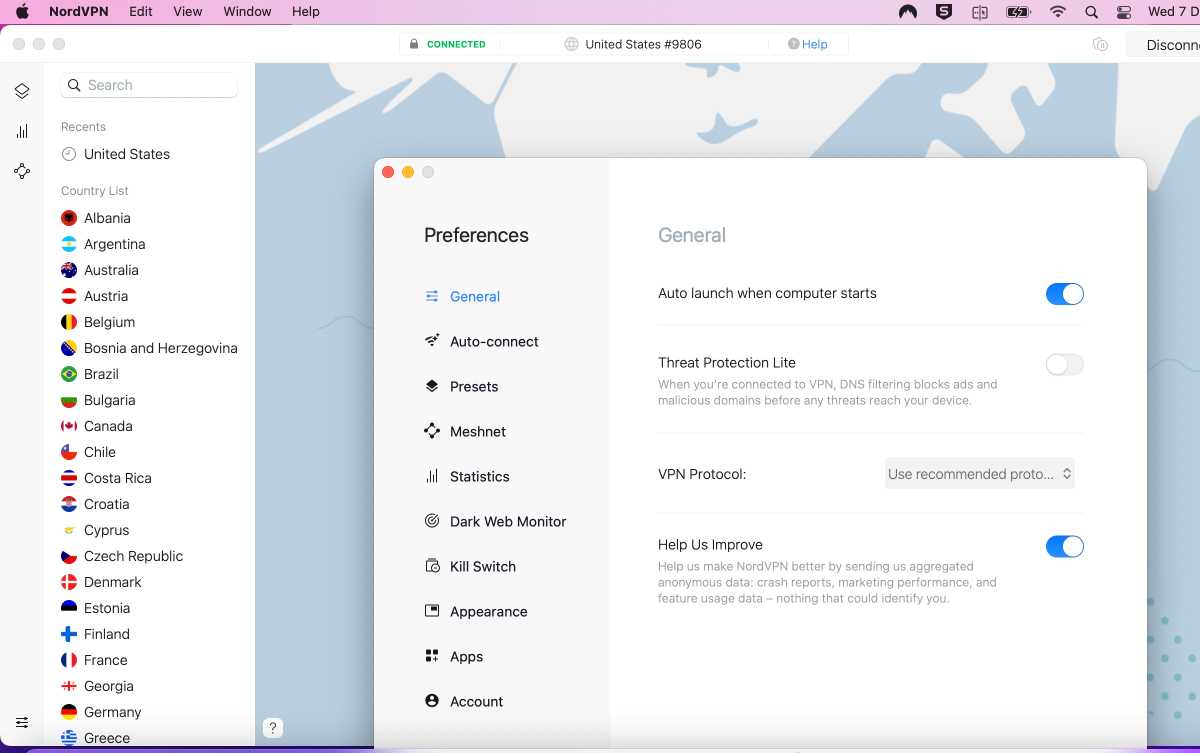Click the devices icon next to Disconnect
Image resolution: width=1200 pixels, height=753 pixels.
coord(1100,44)
